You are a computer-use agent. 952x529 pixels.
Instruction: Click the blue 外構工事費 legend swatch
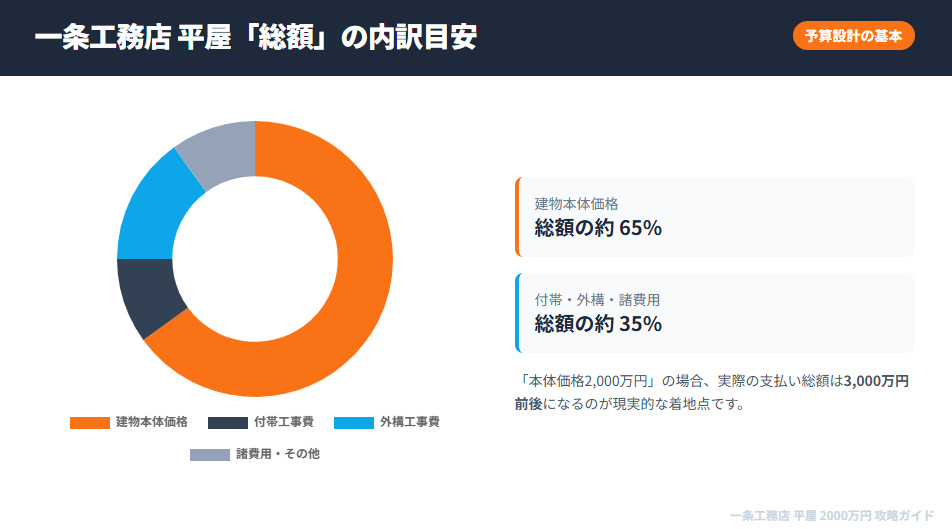[x=353, y=422]
